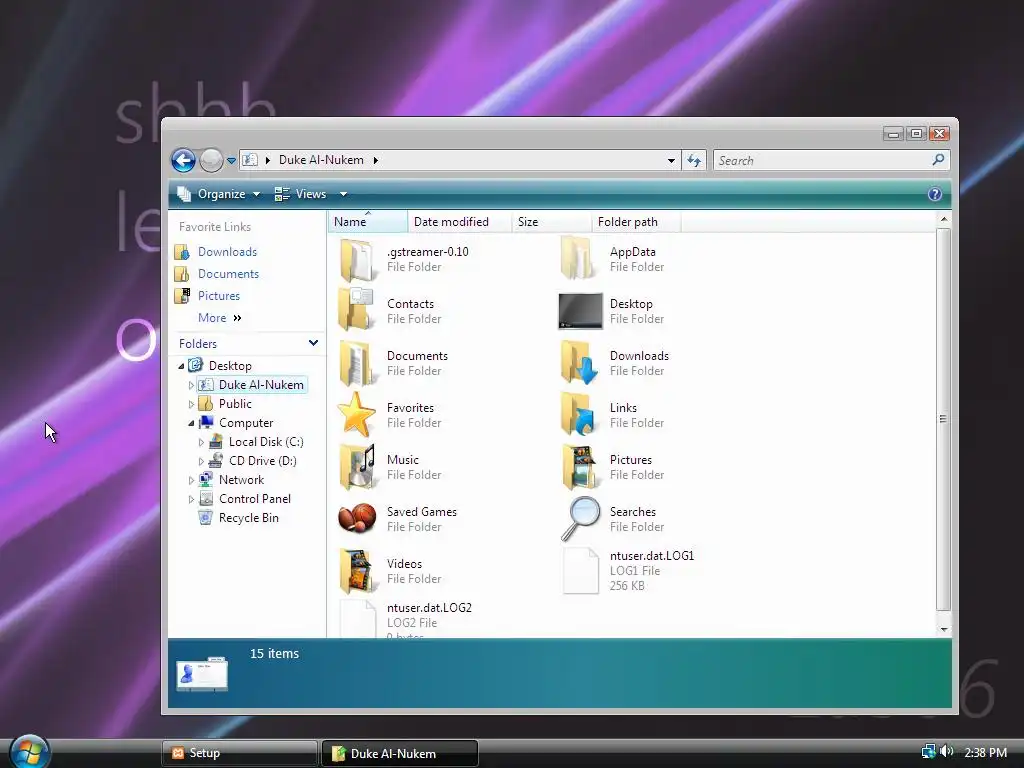Click the Refresh button beside address bar

pyautogui.click(x=694, y=160)
